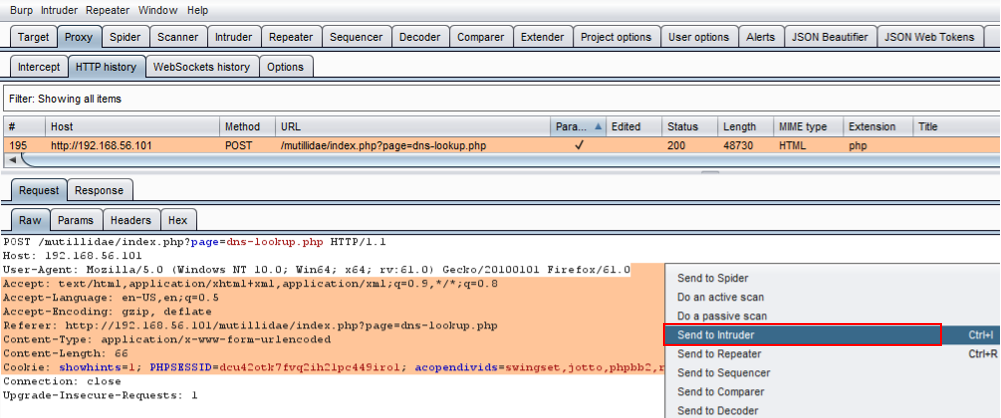
Task: Click Send to Spider option
Action: tap(712, 278)
